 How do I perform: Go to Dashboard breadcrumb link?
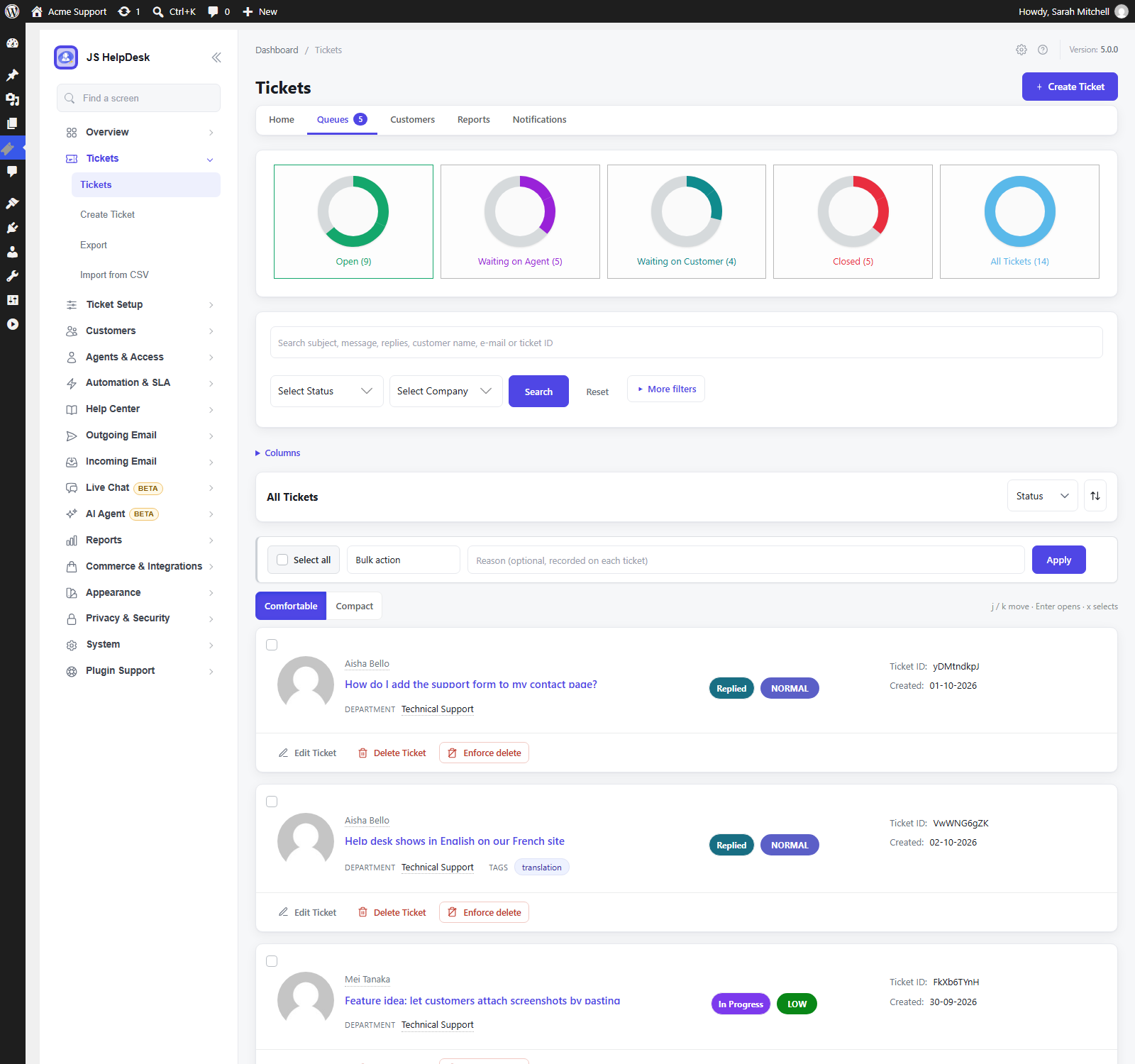click(x=277, y=50)
